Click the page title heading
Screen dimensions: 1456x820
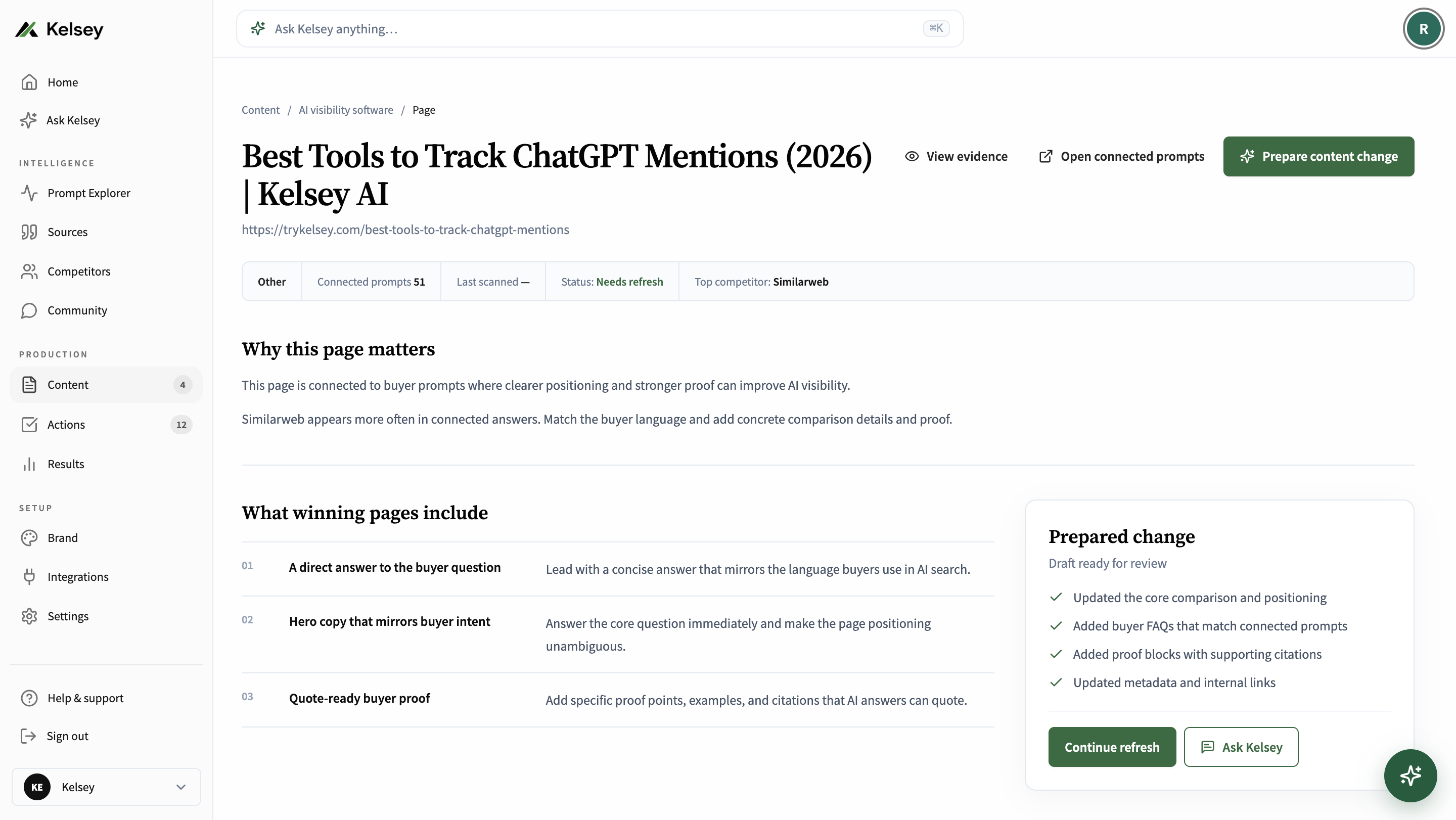pyautogui.click(x=557, y=175)
